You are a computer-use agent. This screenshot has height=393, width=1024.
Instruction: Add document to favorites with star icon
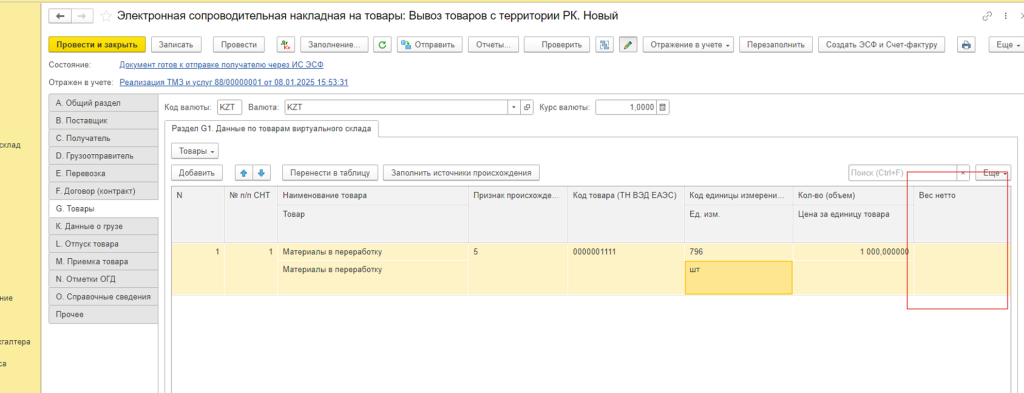click(x=106, y=16)
